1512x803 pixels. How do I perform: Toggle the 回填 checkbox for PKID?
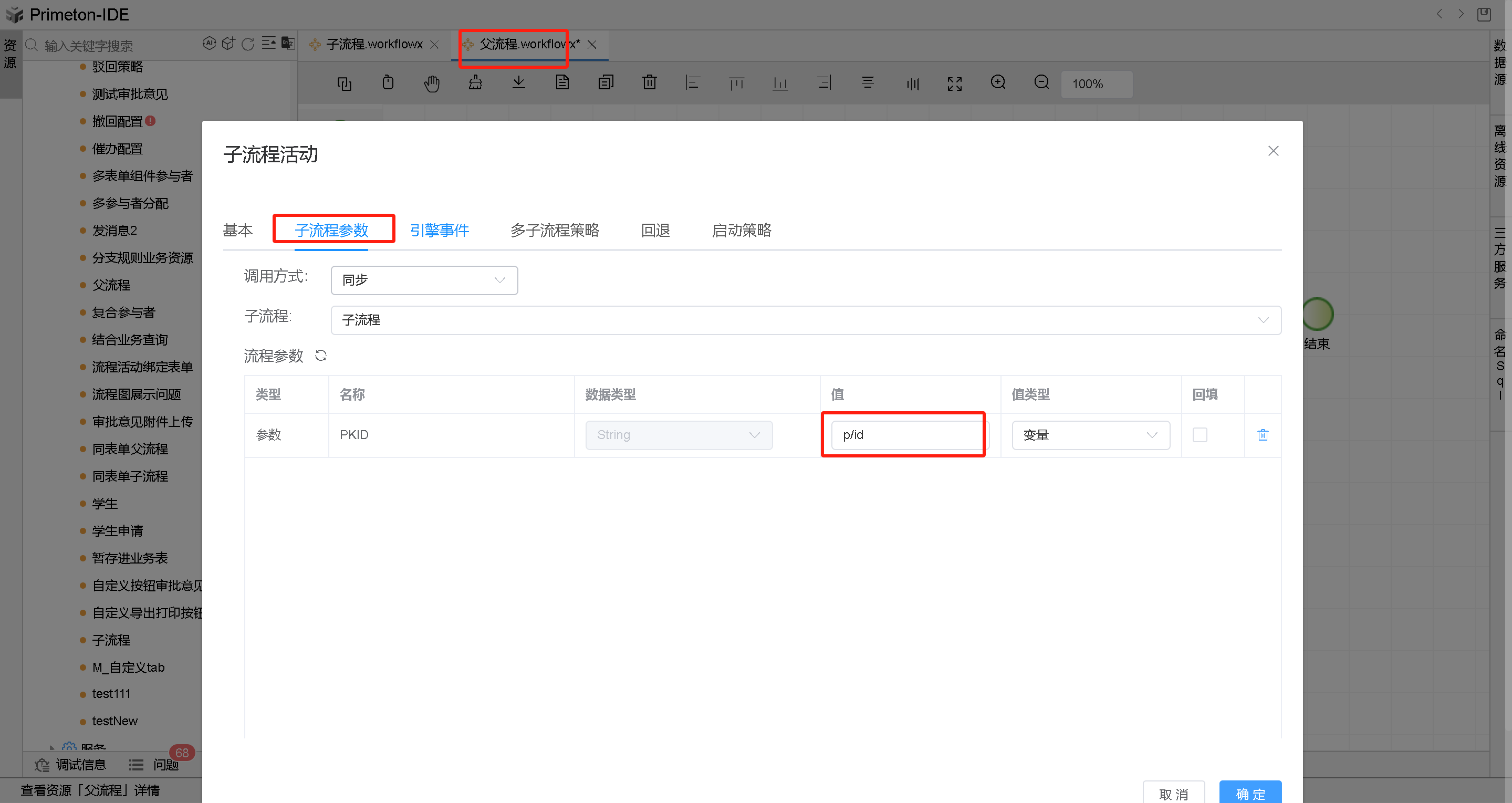coord(1200,435)
